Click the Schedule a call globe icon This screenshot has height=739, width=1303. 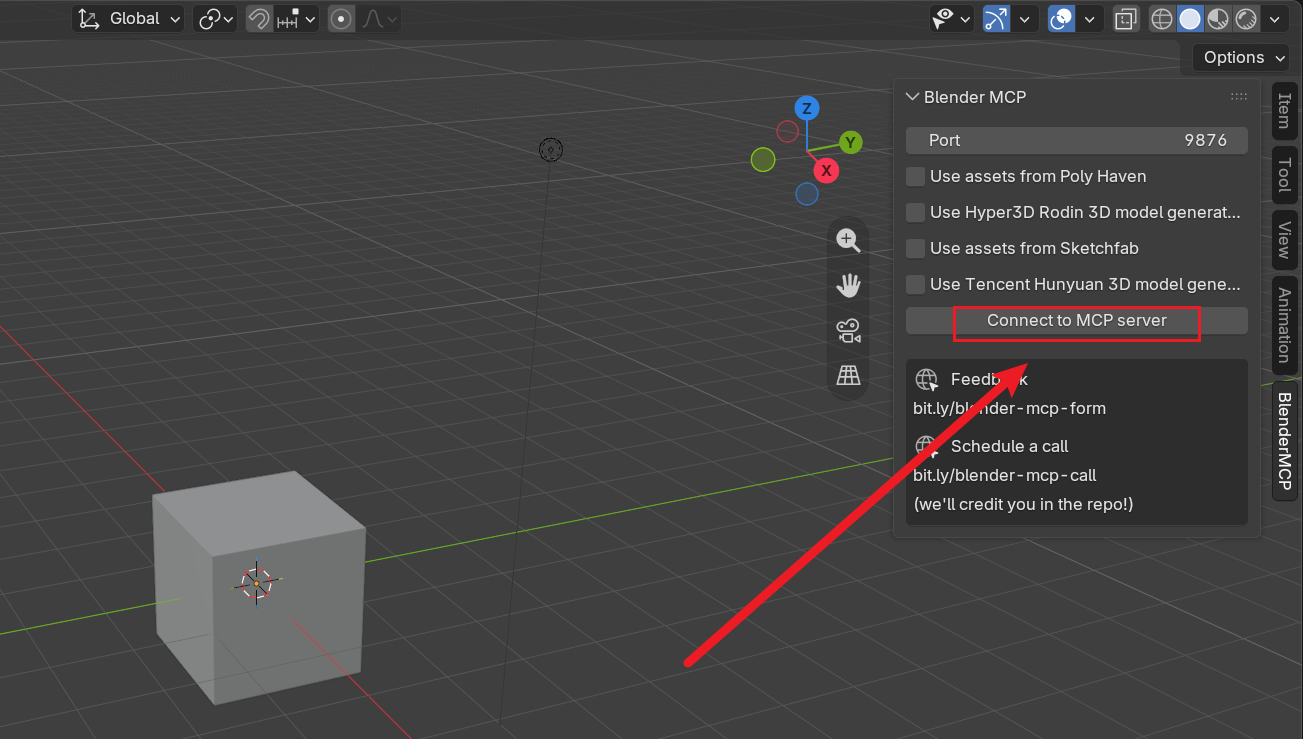pyautogui.click(x=927, y=446)
